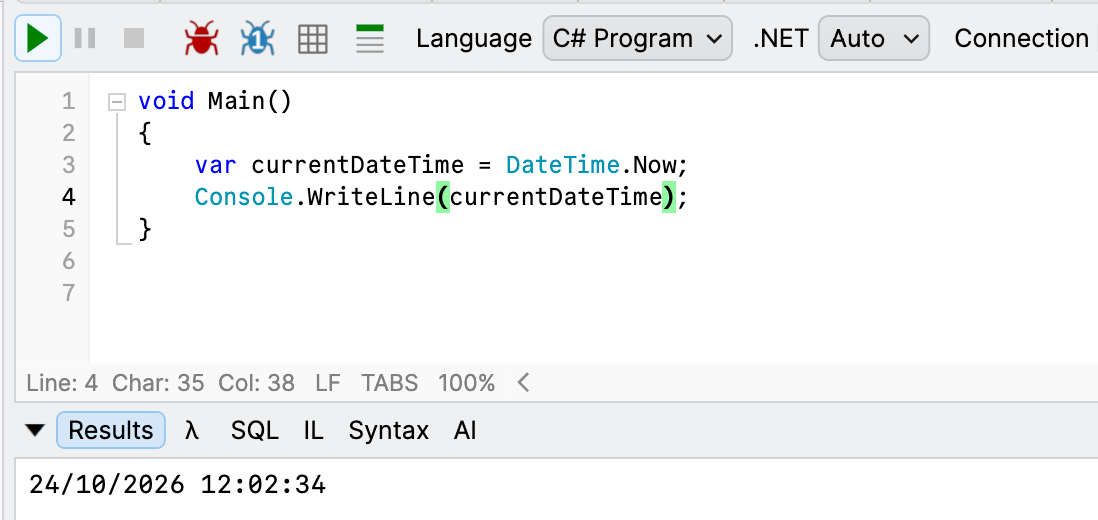The height and width of the screenshot is (520, 1098).
Task: Switch to the SQL tab
Action: (x=254, y=430)
